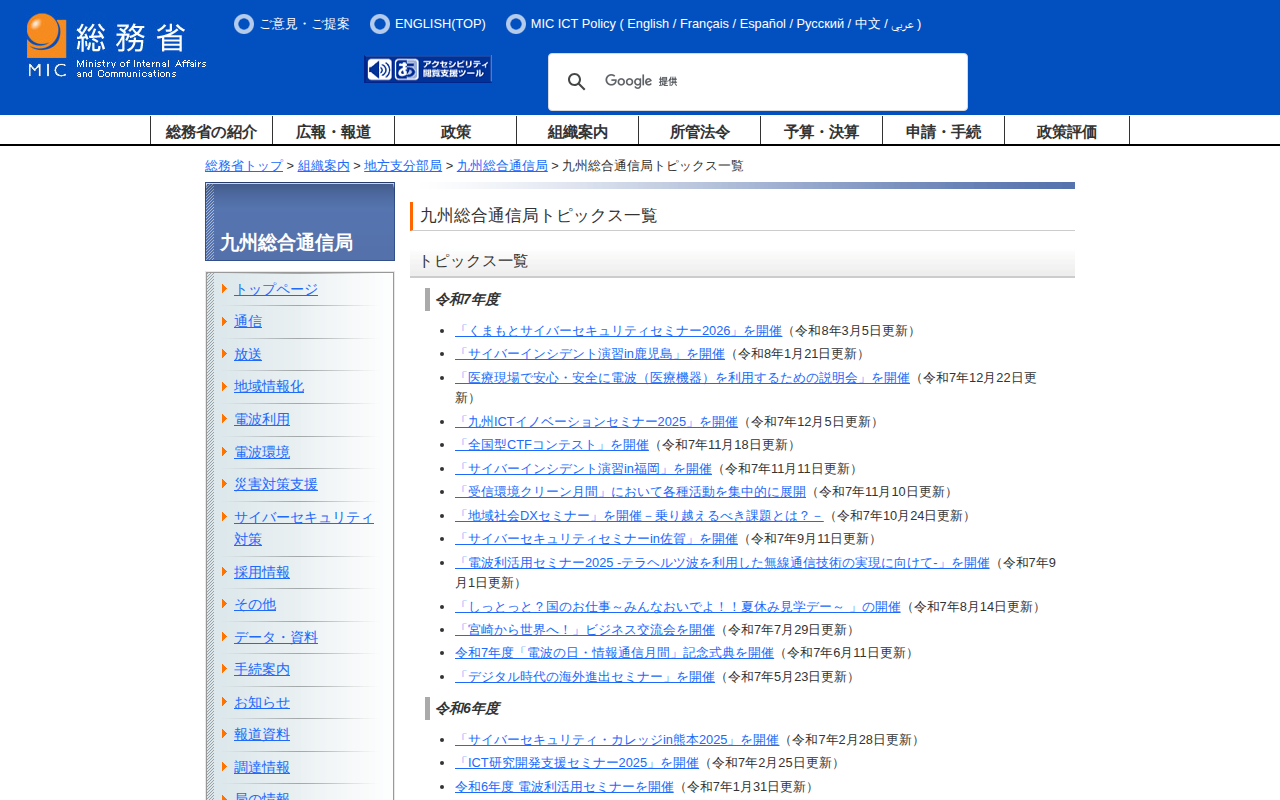Screen dimensions: 1280x800
Task: Click the MIC logo in header
Action: pyautogui.click(x=116, y=46)
